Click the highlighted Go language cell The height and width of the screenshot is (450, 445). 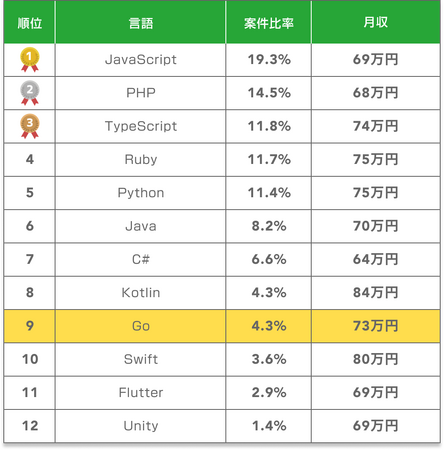tap(141, 326)
